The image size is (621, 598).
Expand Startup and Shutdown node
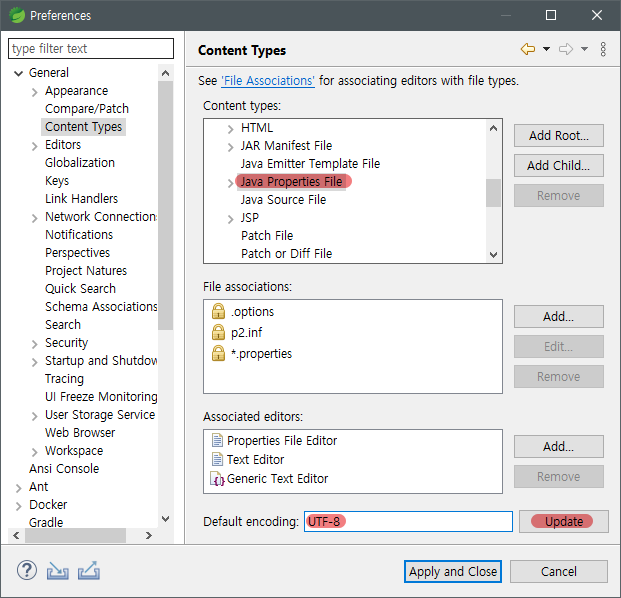(34, 362)
